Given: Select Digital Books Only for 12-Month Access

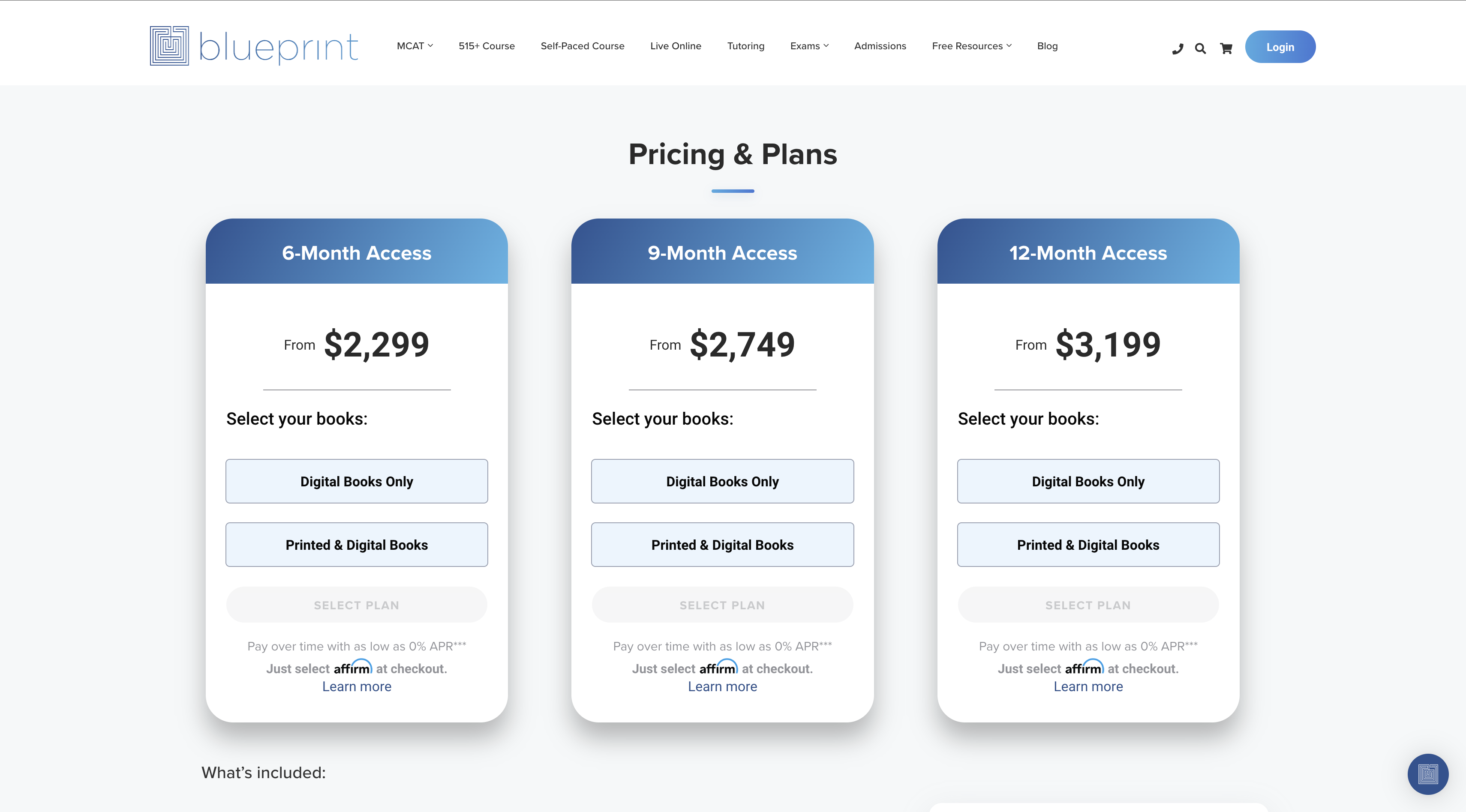Looking at the screenshot, I should (x=1087, y=481).
